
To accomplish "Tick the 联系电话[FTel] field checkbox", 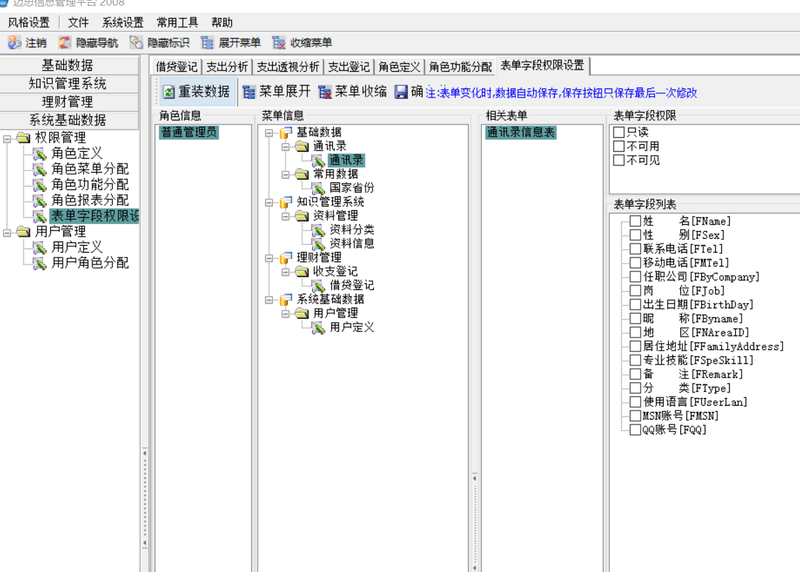I will [x=635, y=249].
